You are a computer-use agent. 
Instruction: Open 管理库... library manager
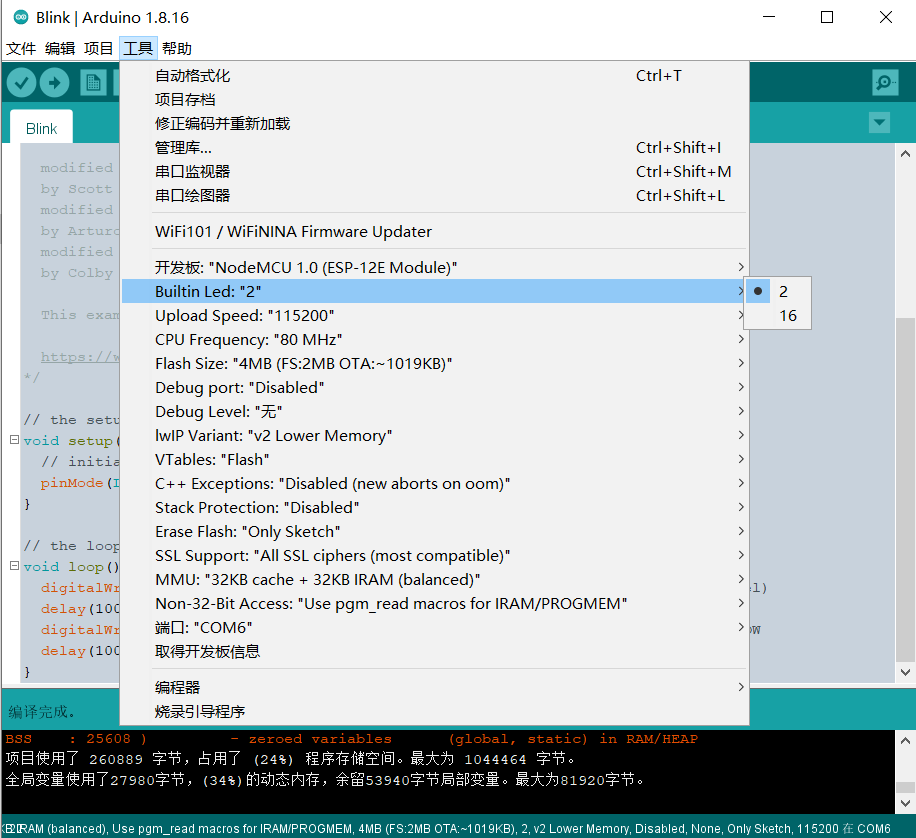pos(435,147)
